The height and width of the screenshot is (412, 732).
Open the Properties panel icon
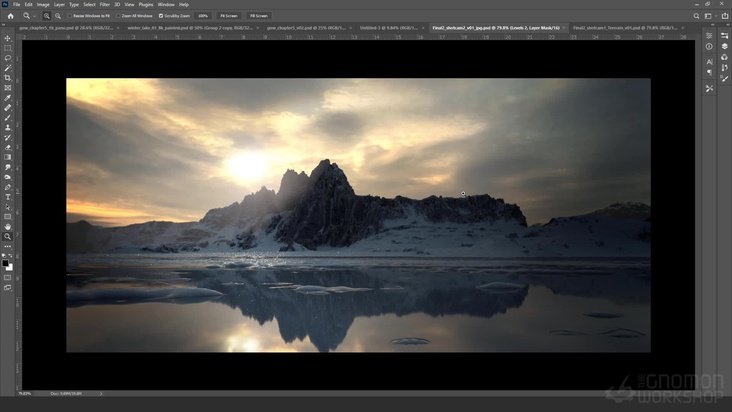[x=709, y=36]
